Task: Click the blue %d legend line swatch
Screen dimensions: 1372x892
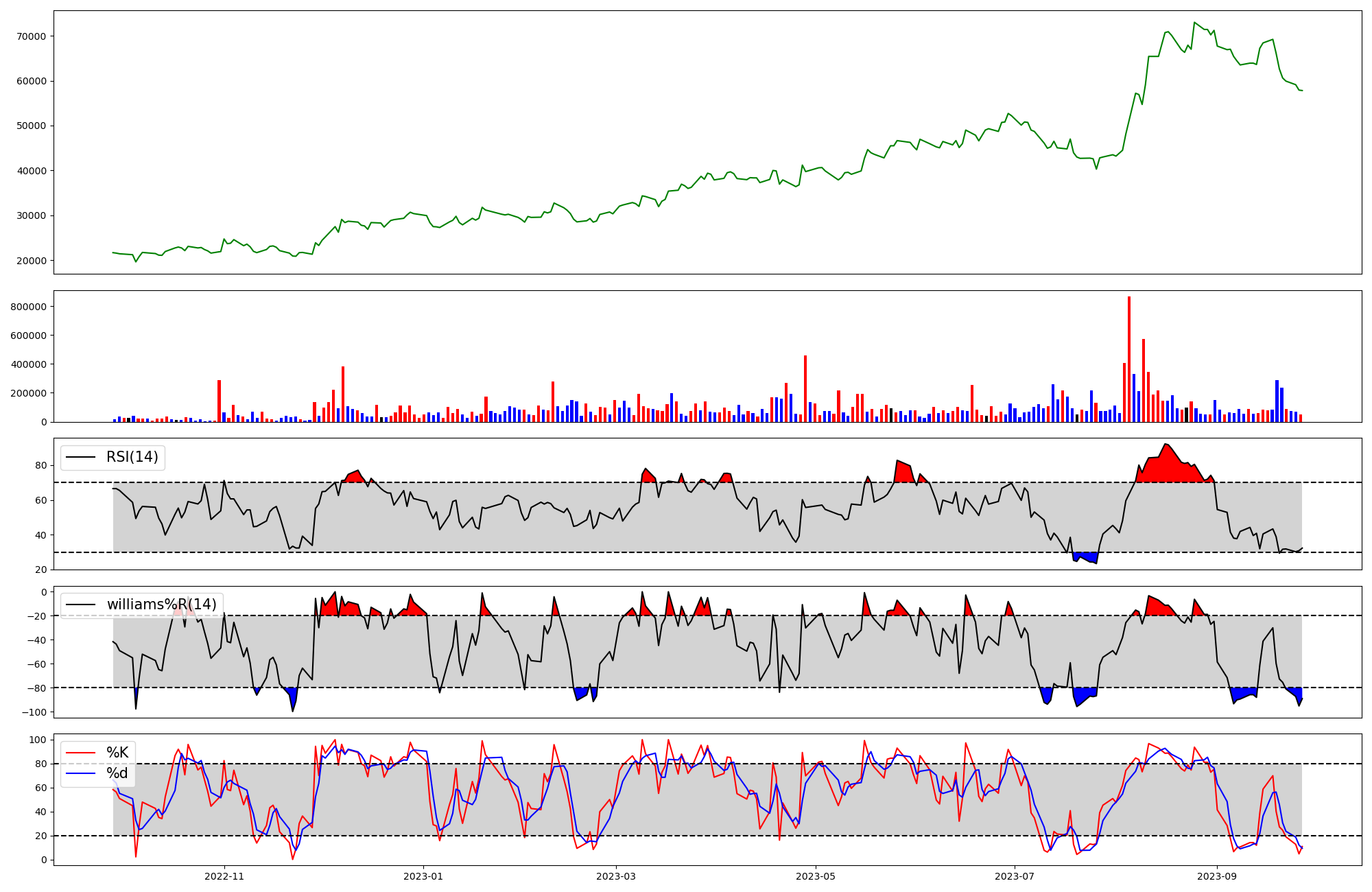Action: pos(80,774)
